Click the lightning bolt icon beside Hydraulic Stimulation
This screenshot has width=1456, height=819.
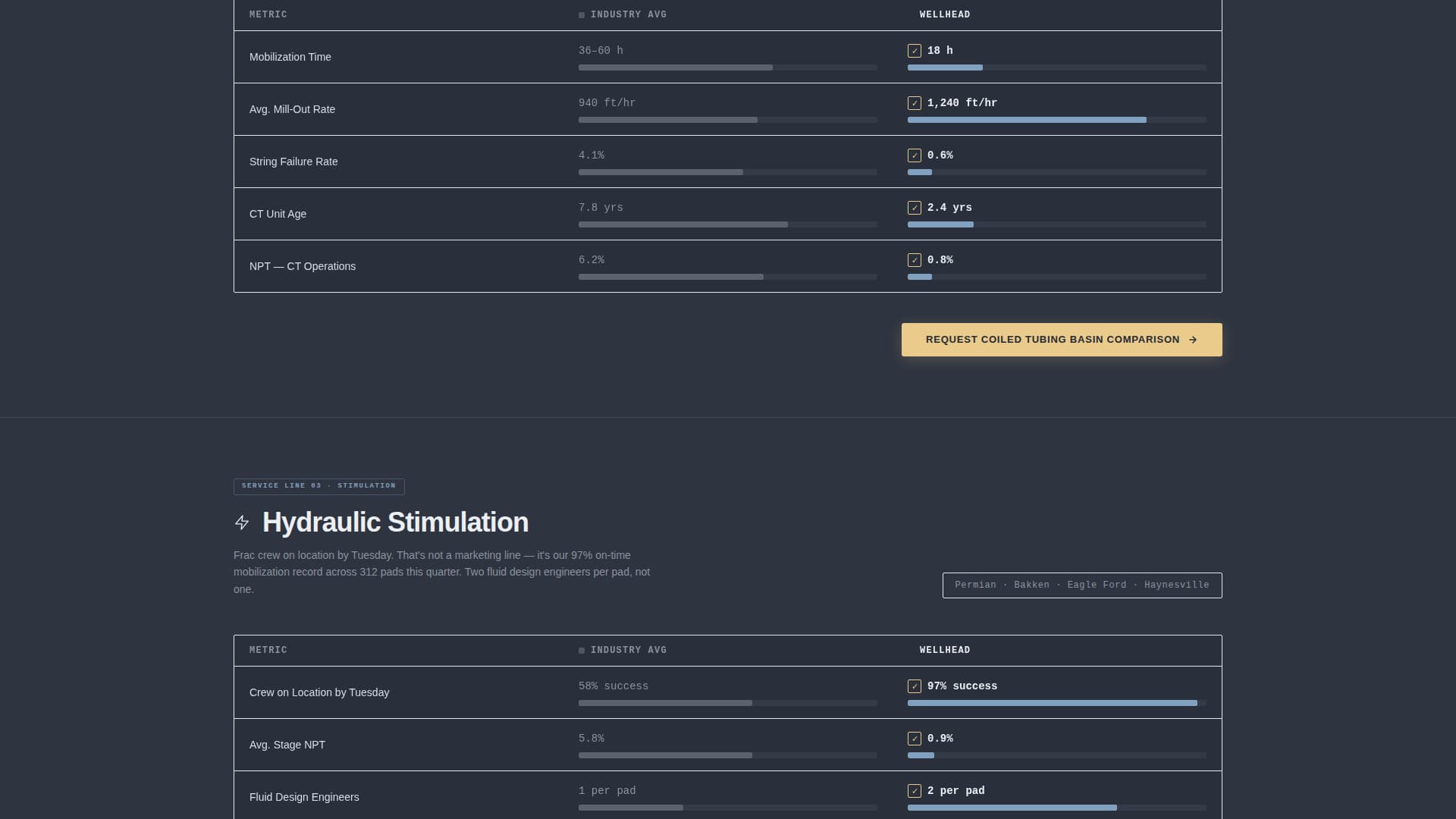tap(242, 522)
